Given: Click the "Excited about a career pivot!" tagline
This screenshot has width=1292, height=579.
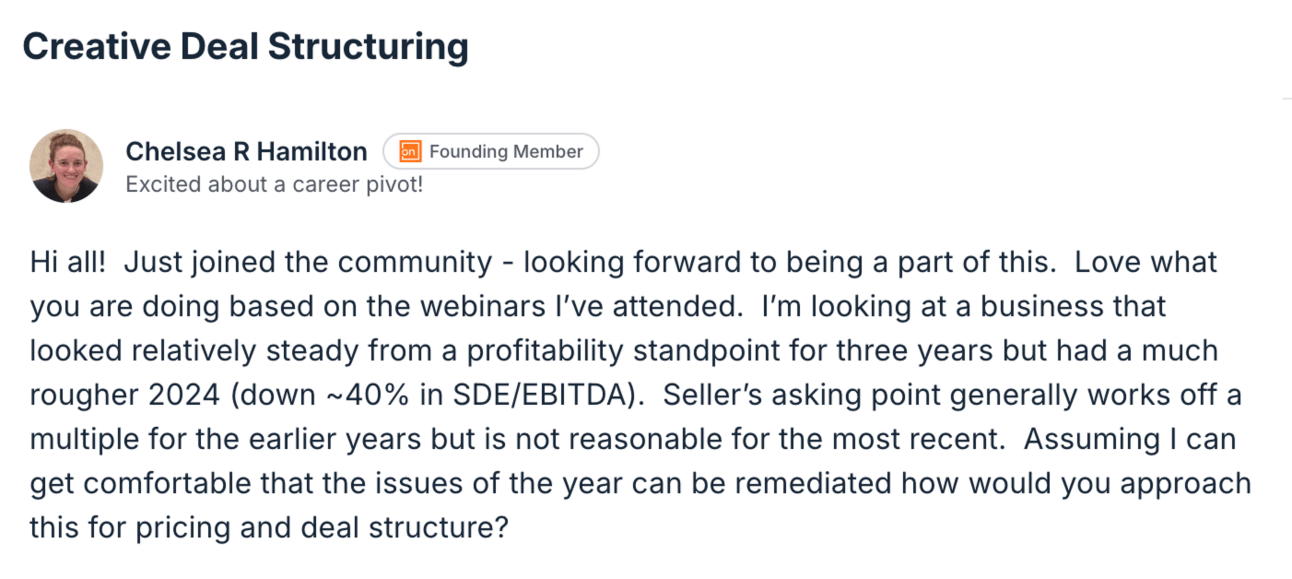Looking at the screenshot, I should 274,185.
